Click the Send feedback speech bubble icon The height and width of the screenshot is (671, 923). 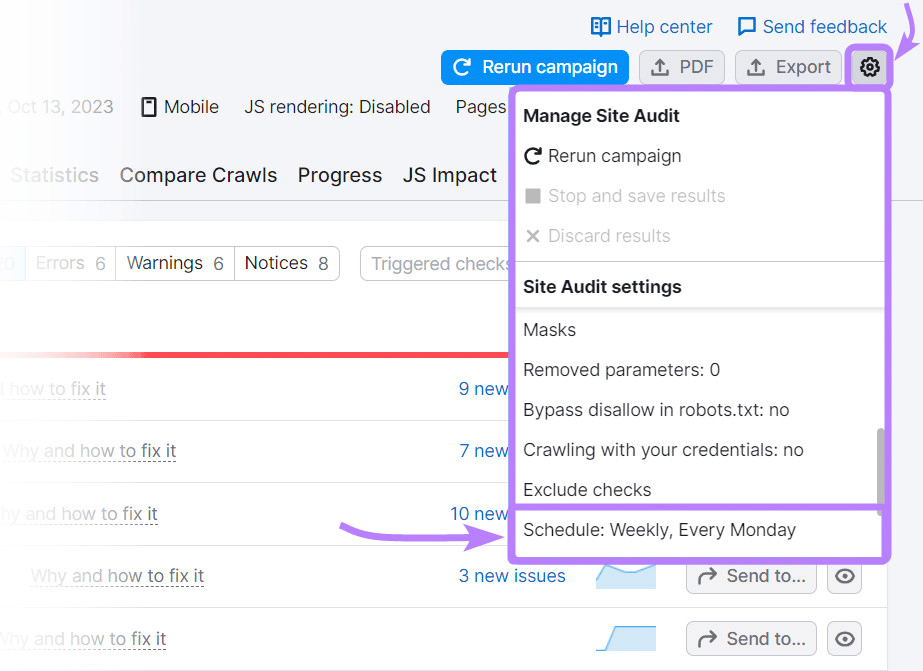[747, 26]
